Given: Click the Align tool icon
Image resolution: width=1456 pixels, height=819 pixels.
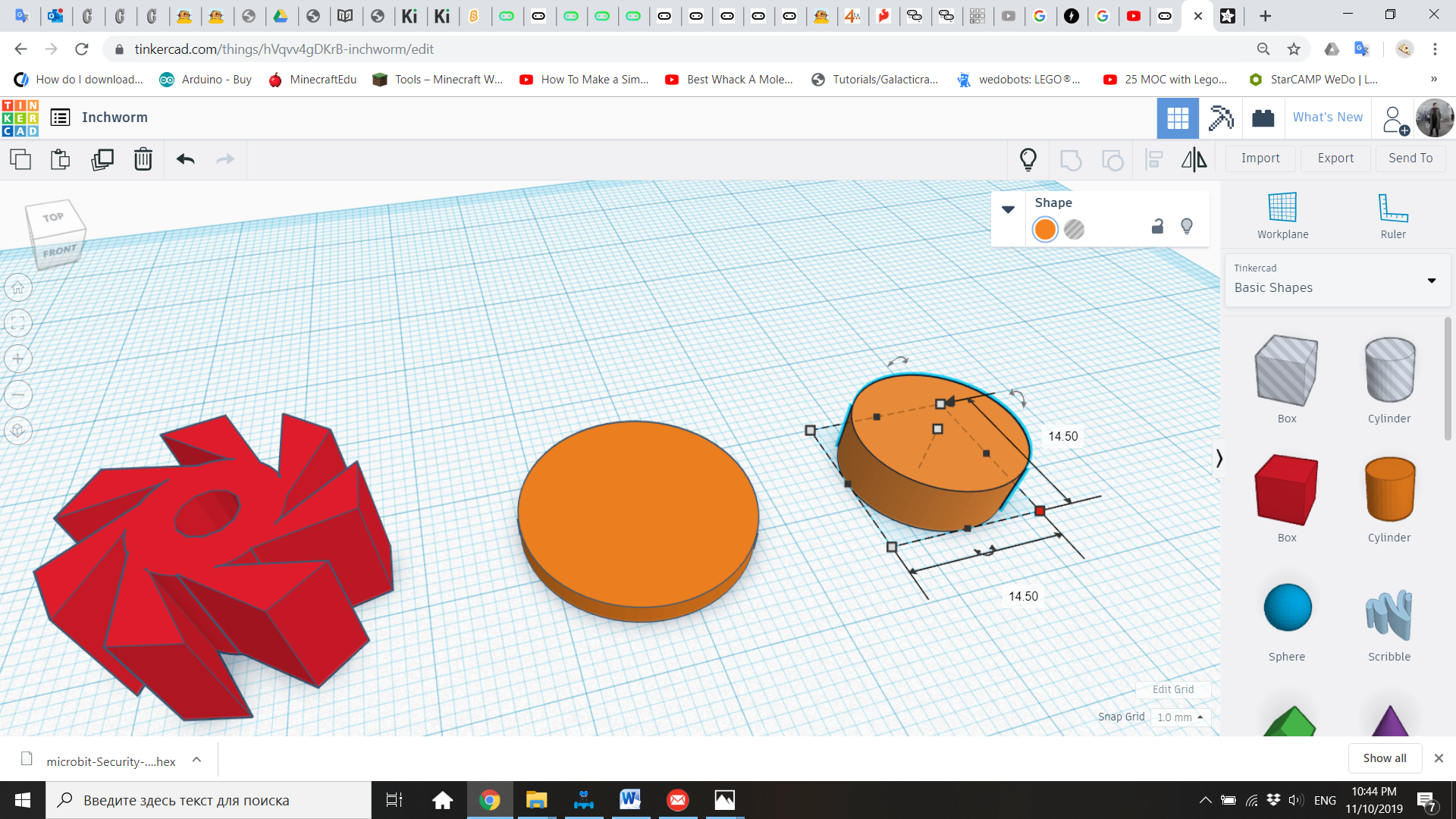Looking at the screenshot, I should point(1154,159).
